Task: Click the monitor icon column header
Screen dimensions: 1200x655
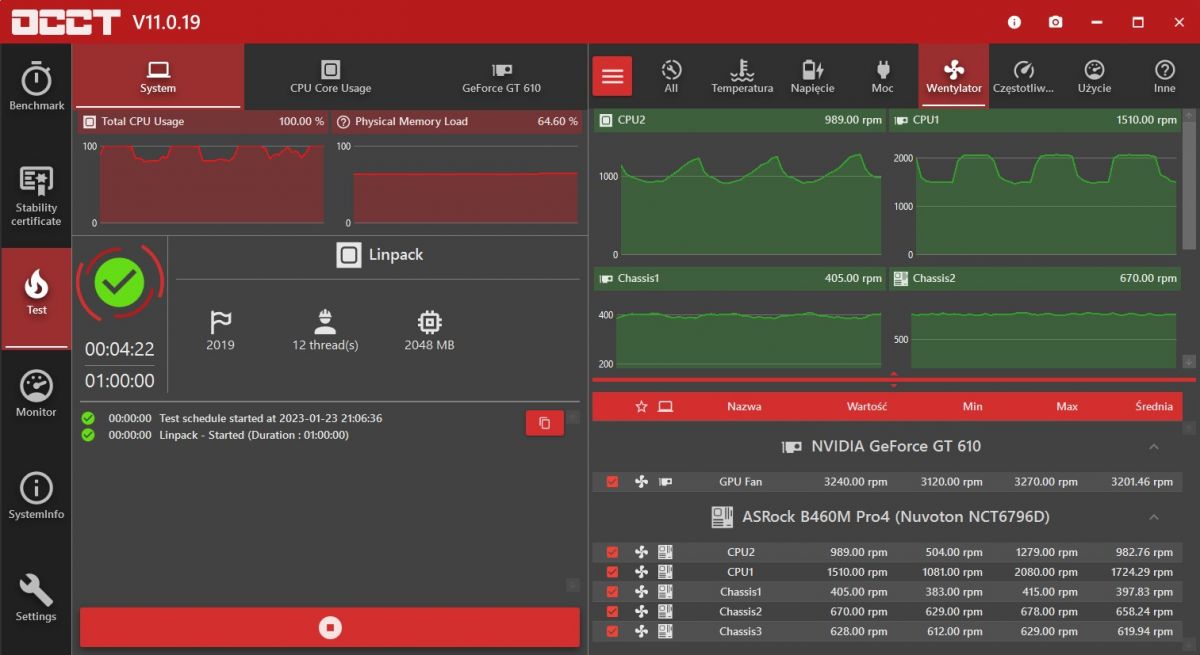Action: coord(665,407)
